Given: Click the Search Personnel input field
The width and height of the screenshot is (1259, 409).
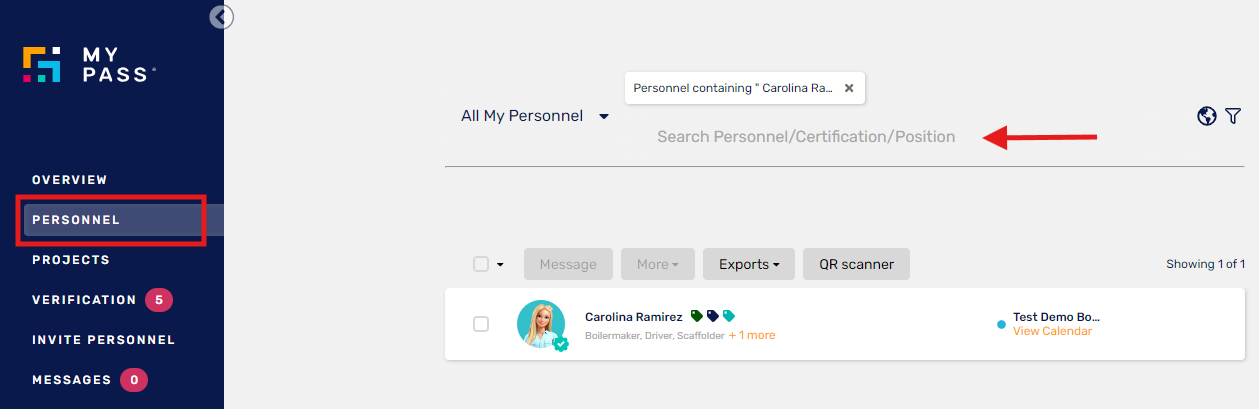Looking at the screenshot, I should pos(806,136).
